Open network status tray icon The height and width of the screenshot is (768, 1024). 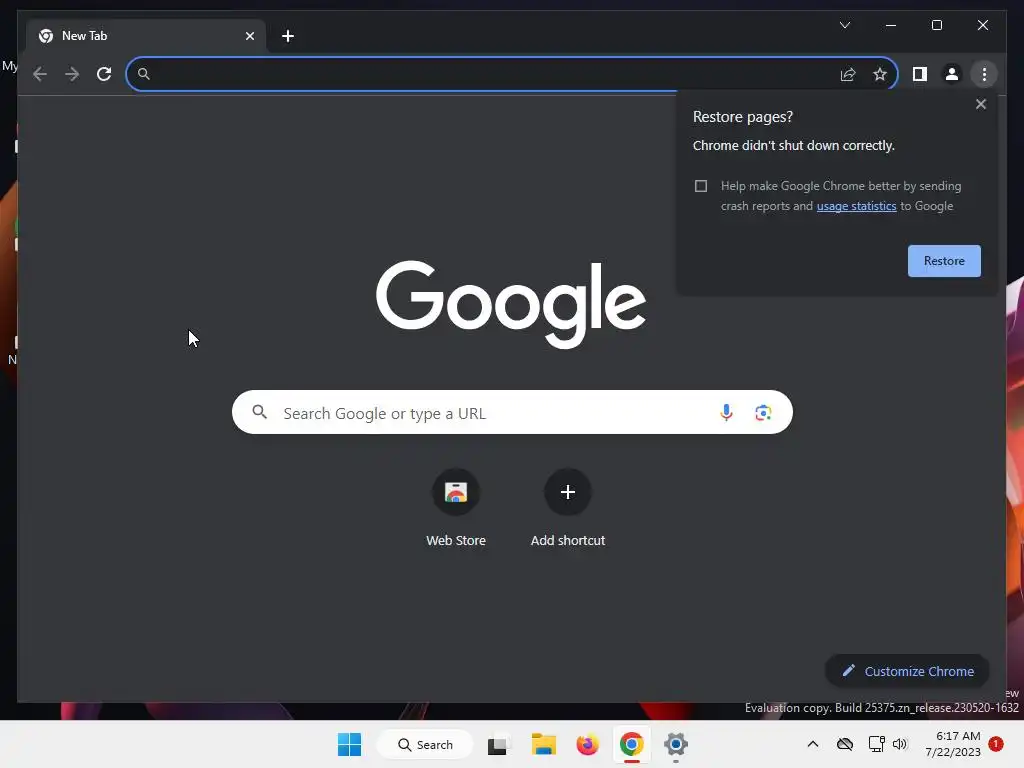coord(876,744)
